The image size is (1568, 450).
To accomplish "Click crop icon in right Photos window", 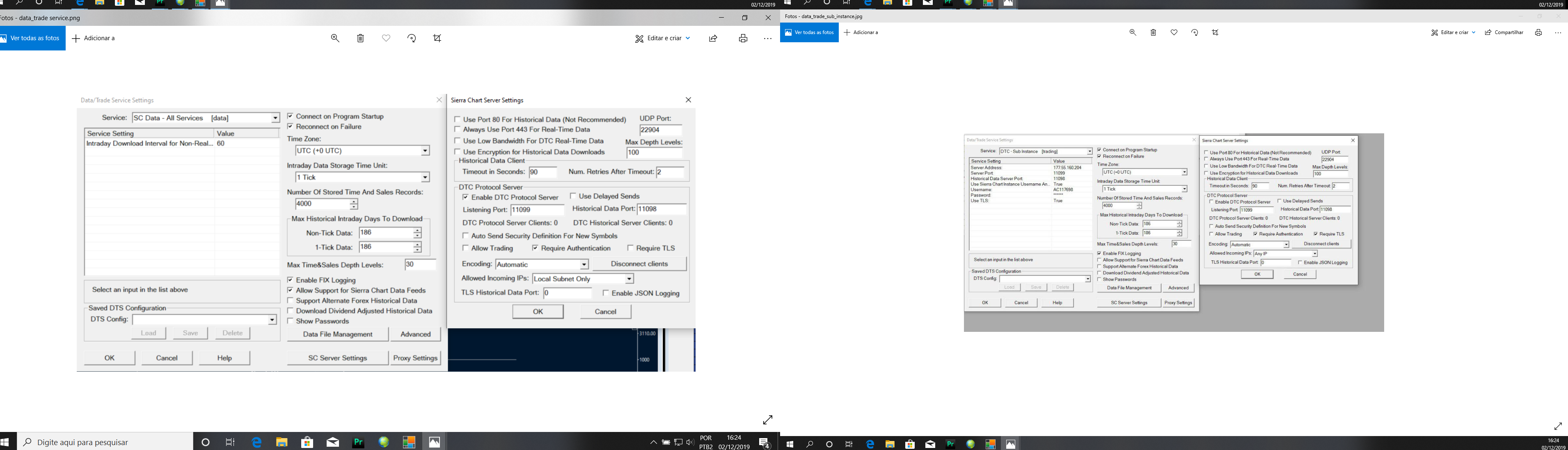I will 1215,32.
